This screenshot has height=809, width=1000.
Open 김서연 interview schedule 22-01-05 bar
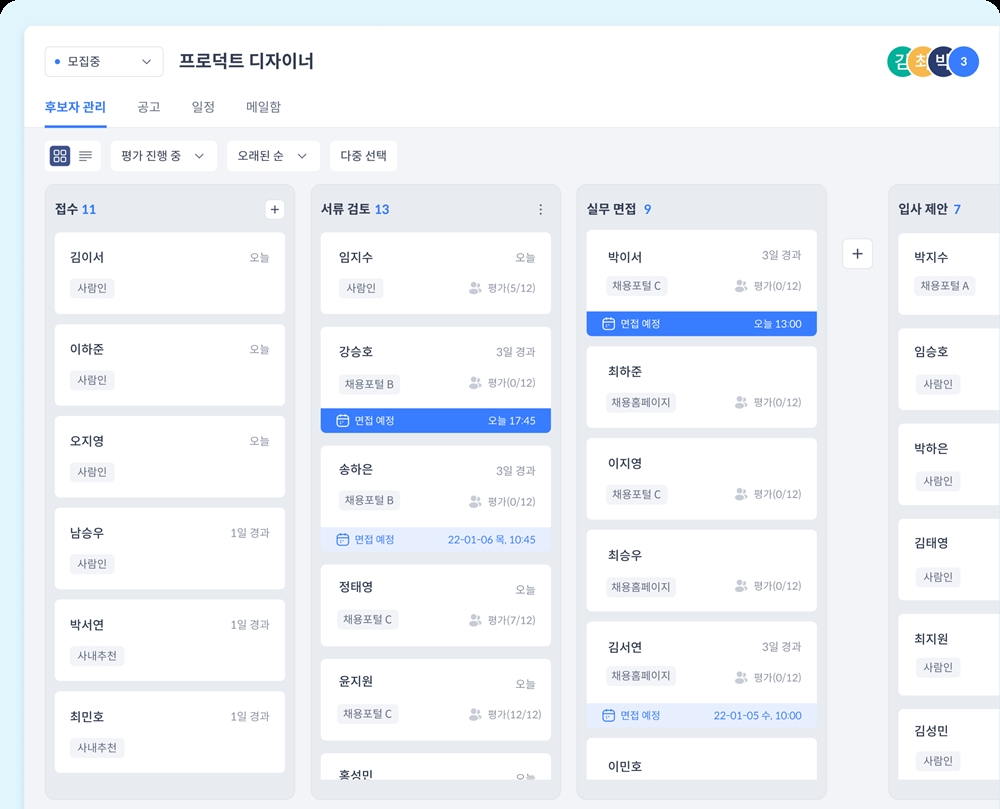(701, 716)
